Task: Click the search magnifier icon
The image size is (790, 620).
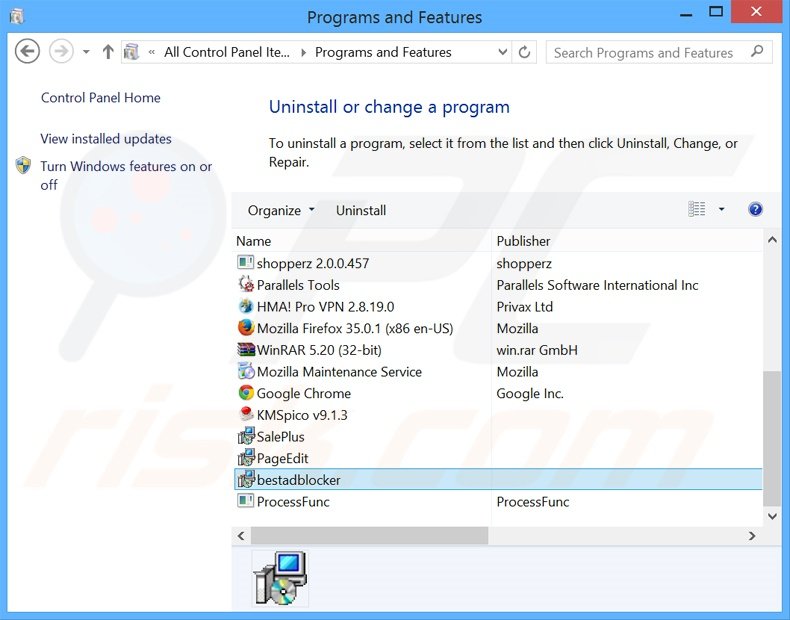Action: [757, 52]
